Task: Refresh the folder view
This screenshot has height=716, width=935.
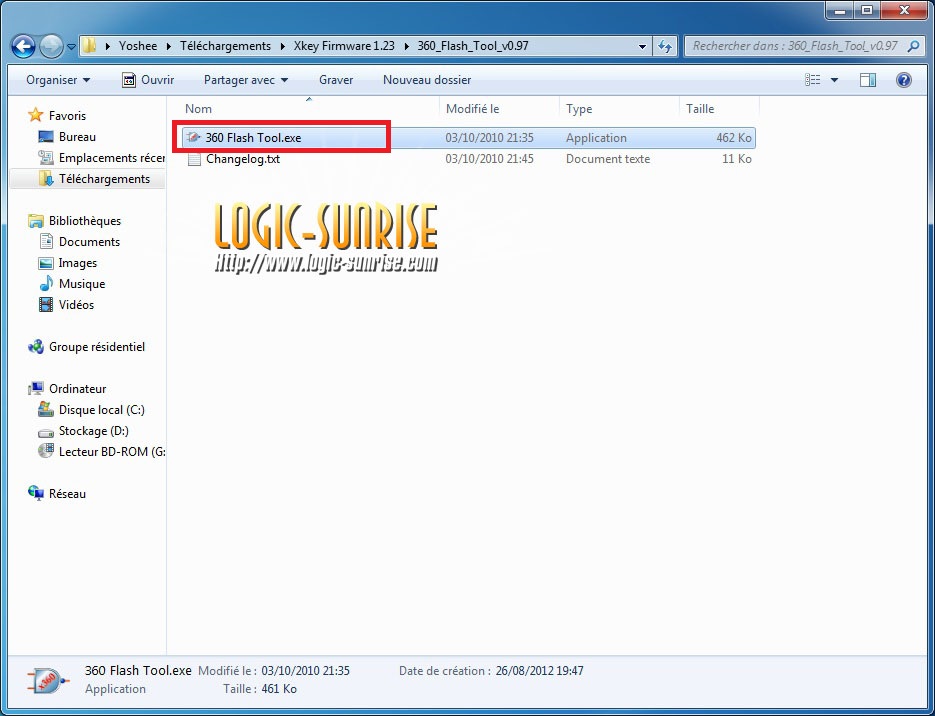Action: pos(664,46)
